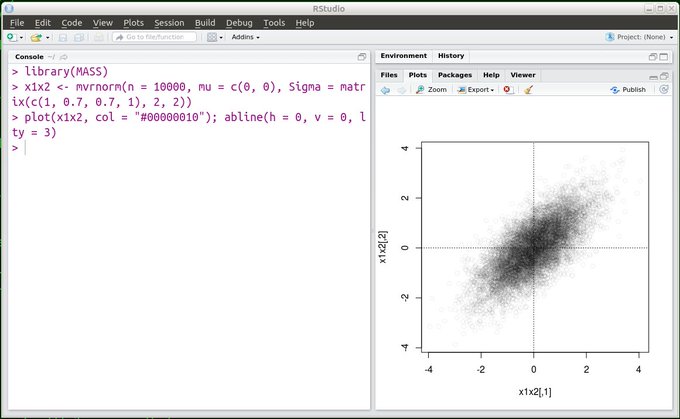Open the Session menu
Image resolution: width=680 pixels, height=419 pixels.
169,23
